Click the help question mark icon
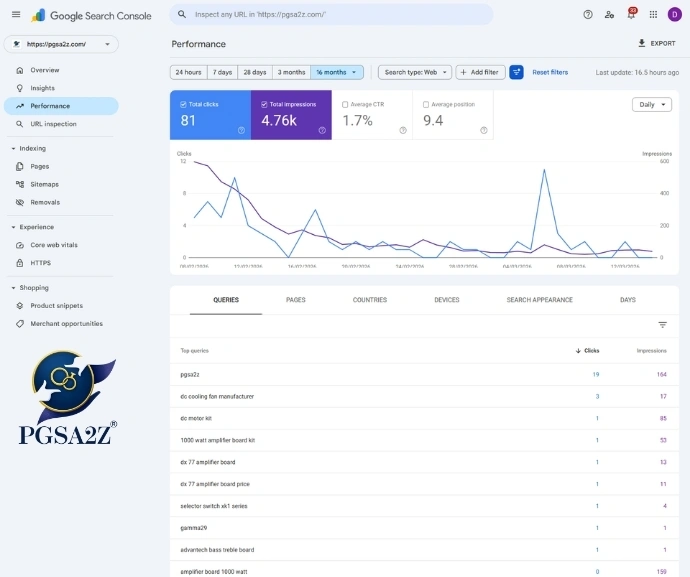Image resolution: width=690 pixels, height=577 pixels. pyautogui.click(x=587, y=15)
